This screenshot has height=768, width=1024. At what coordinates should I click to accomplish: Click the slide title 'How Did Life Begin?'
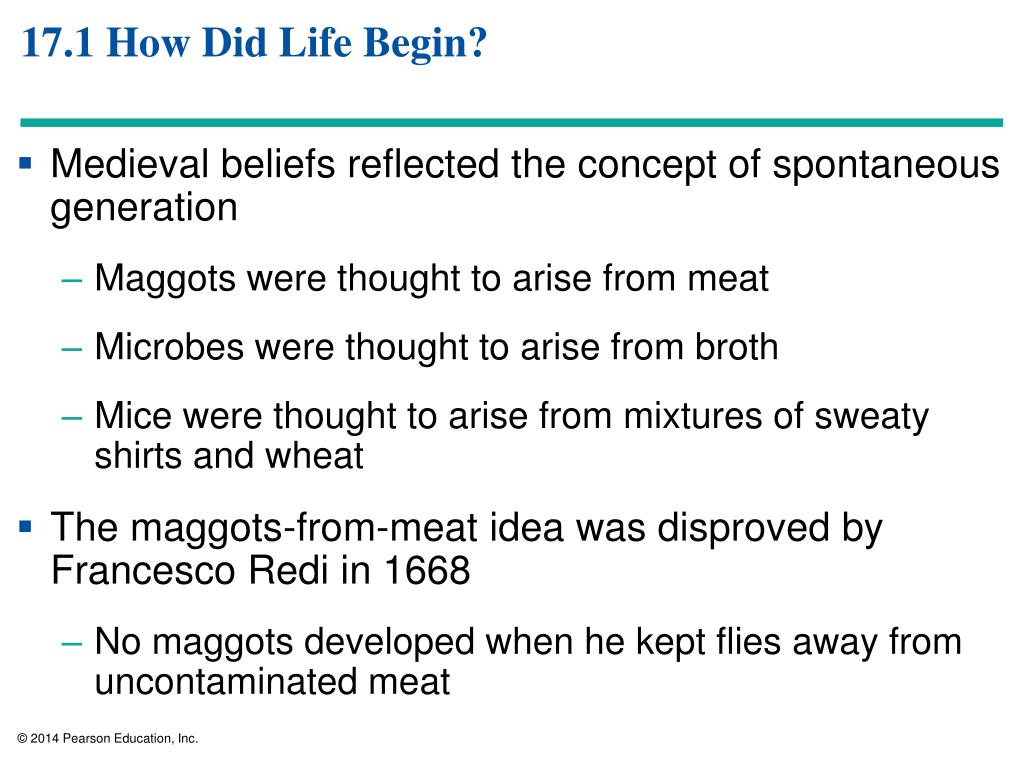click(x=296, y=43)
